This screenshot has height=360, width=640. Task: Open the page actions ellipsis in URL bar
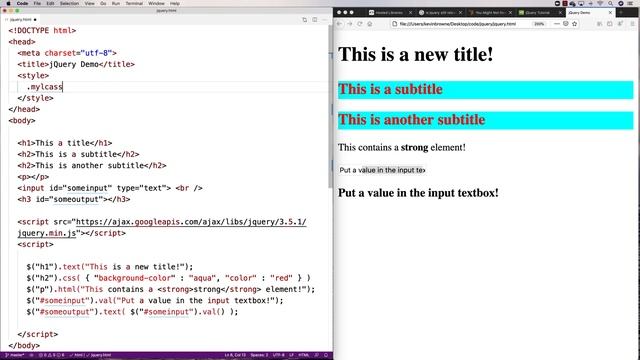click(x=557, y=24)
